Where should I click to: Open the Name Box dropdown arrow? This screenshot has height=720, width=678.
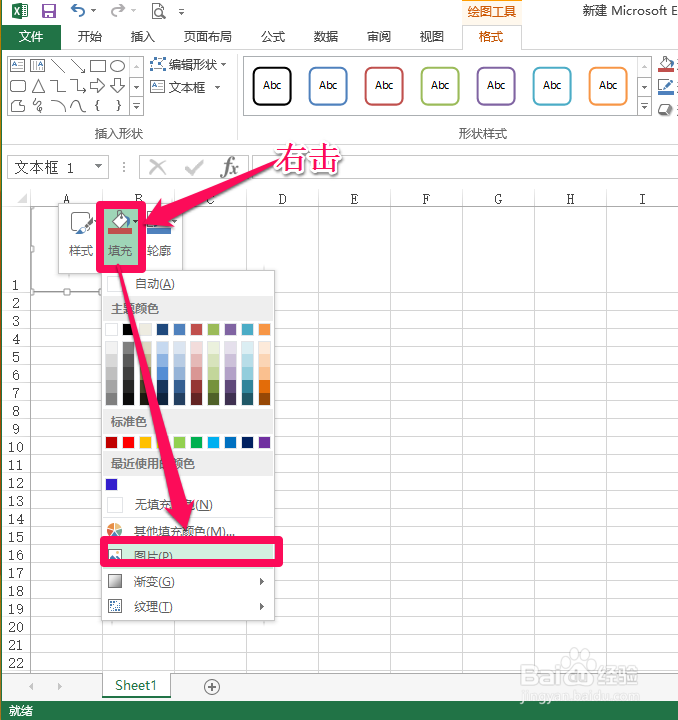click(98, 166)
